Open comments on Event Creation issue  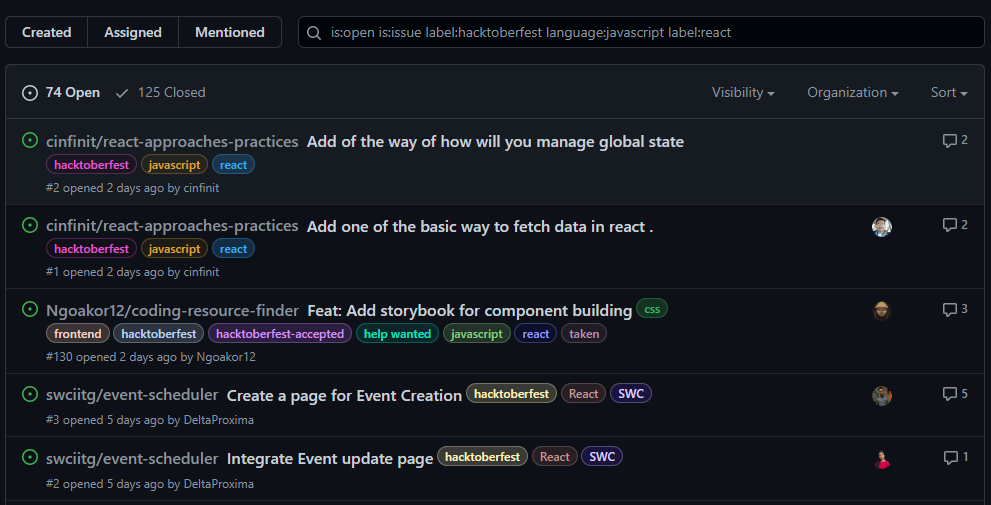coord(955,394)
